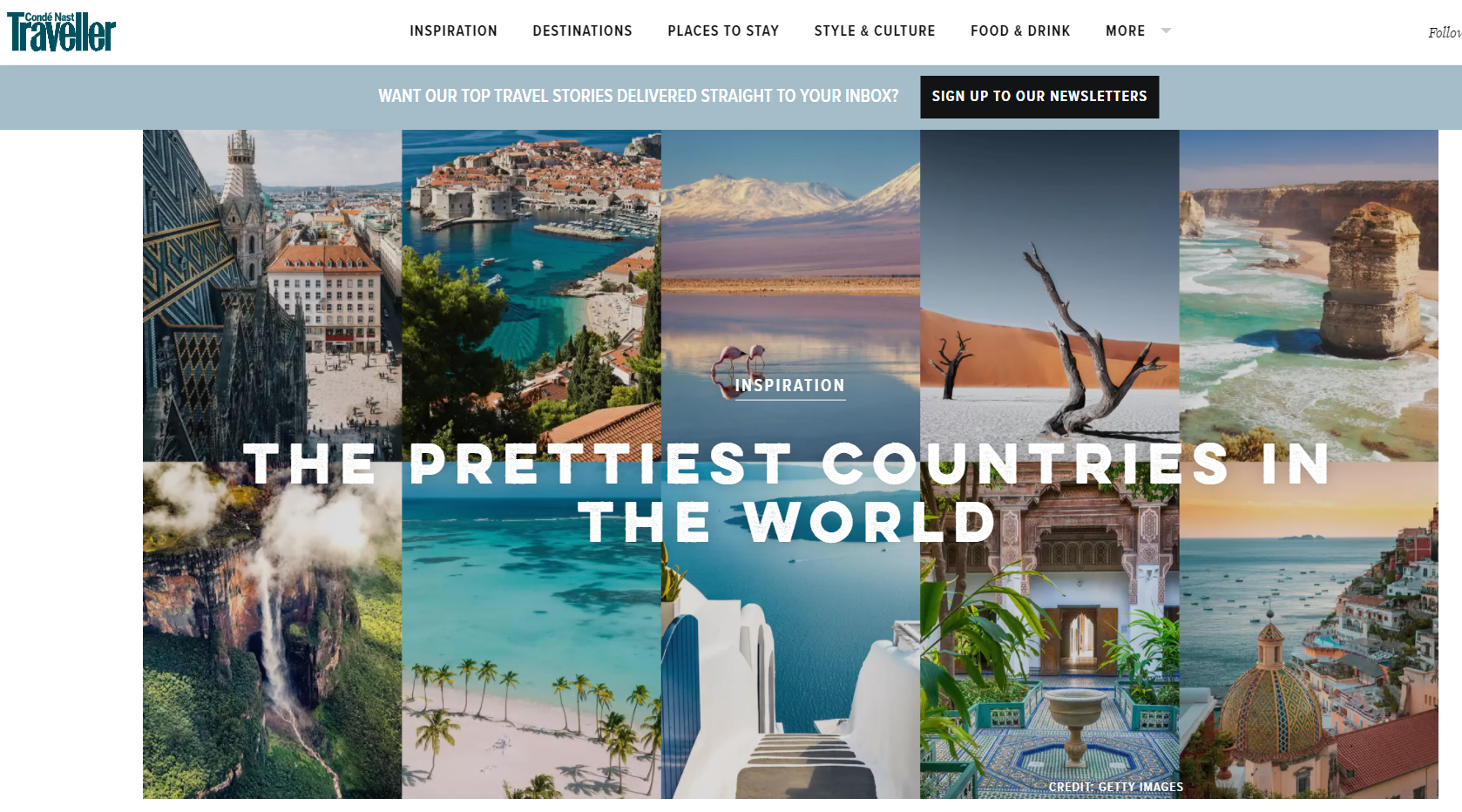Open the INSPIRATION menu
The image size is (1462, 812).
coord(453,30)
